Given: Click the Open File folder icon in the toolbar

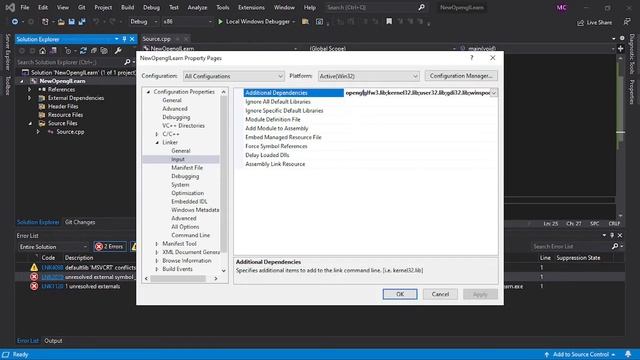Looking at the screenshot, I should (x=61, y=22).
